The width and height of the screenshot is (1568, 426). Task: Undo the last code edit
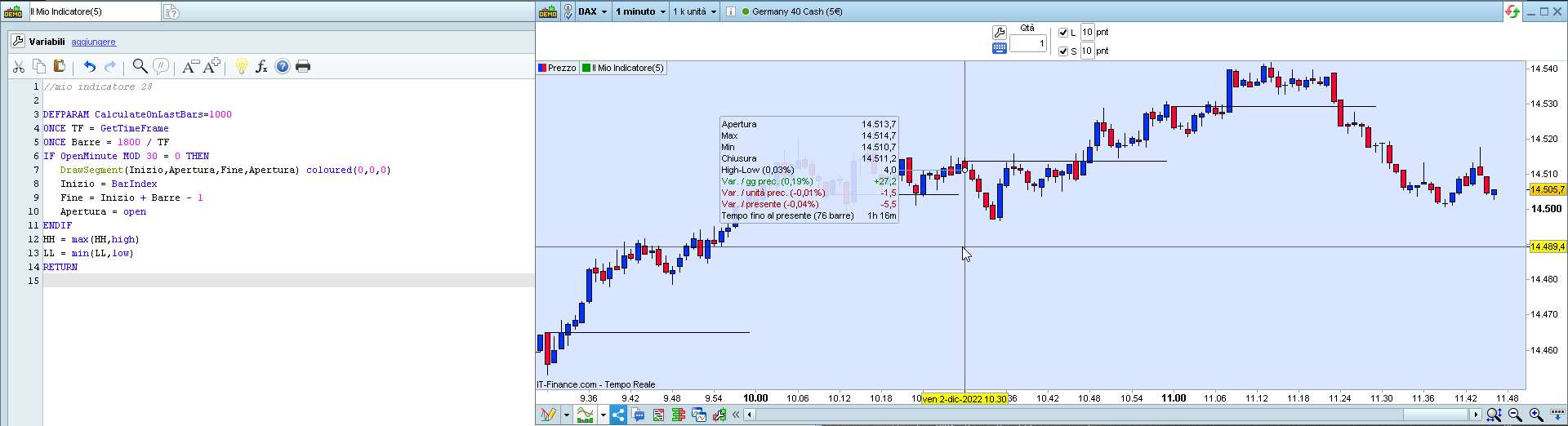(89, 67)
